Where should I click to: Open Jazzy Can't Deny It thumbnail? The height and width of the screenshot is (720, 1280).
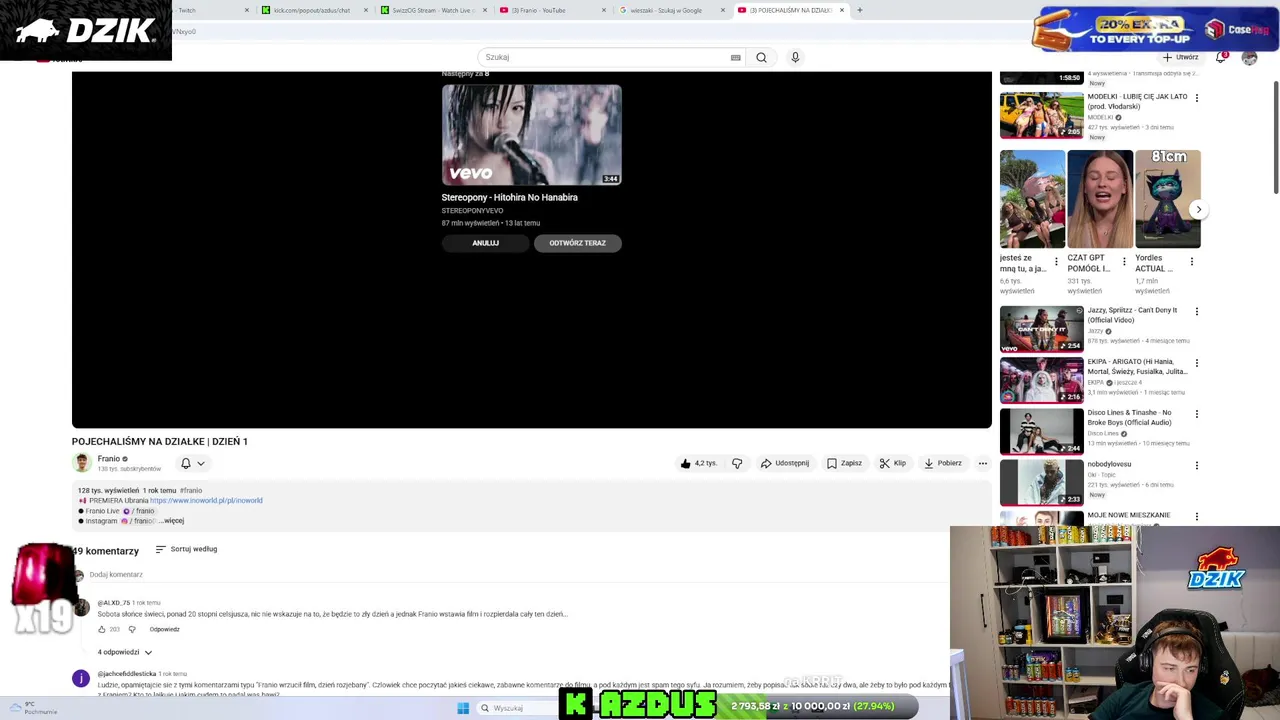point(1041,329)
